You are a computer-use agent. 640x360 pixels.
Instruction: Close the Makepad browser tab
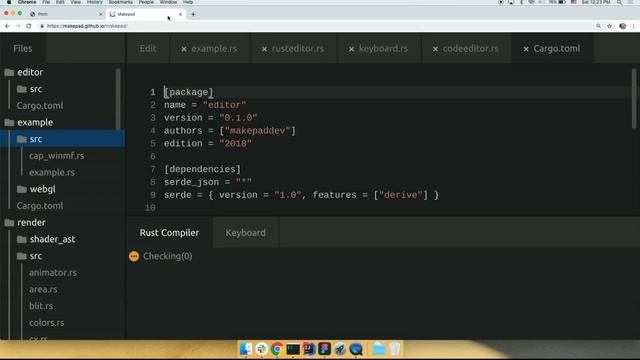coord(180,14)
